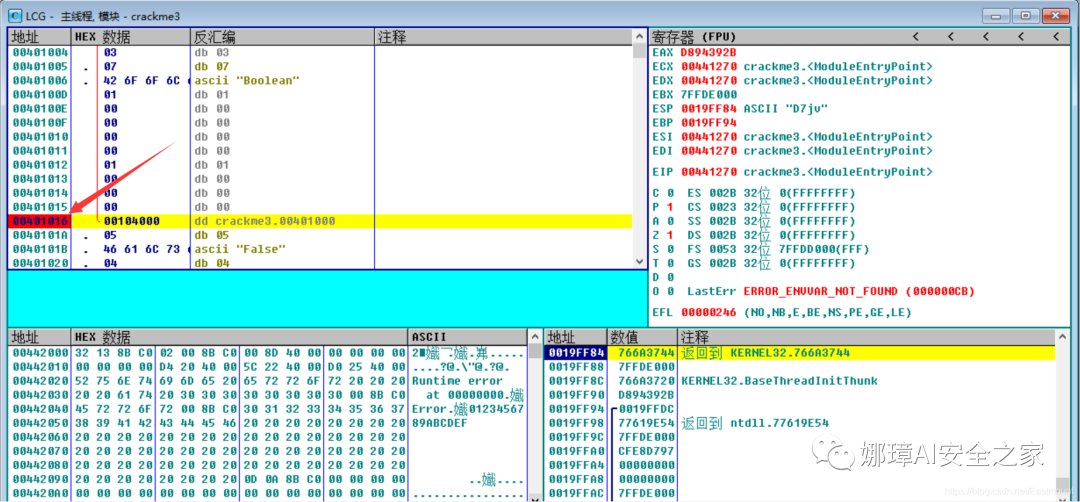1080x502 pixels.
Task: Select the EDI register line
Action: [x=792, y=150]
